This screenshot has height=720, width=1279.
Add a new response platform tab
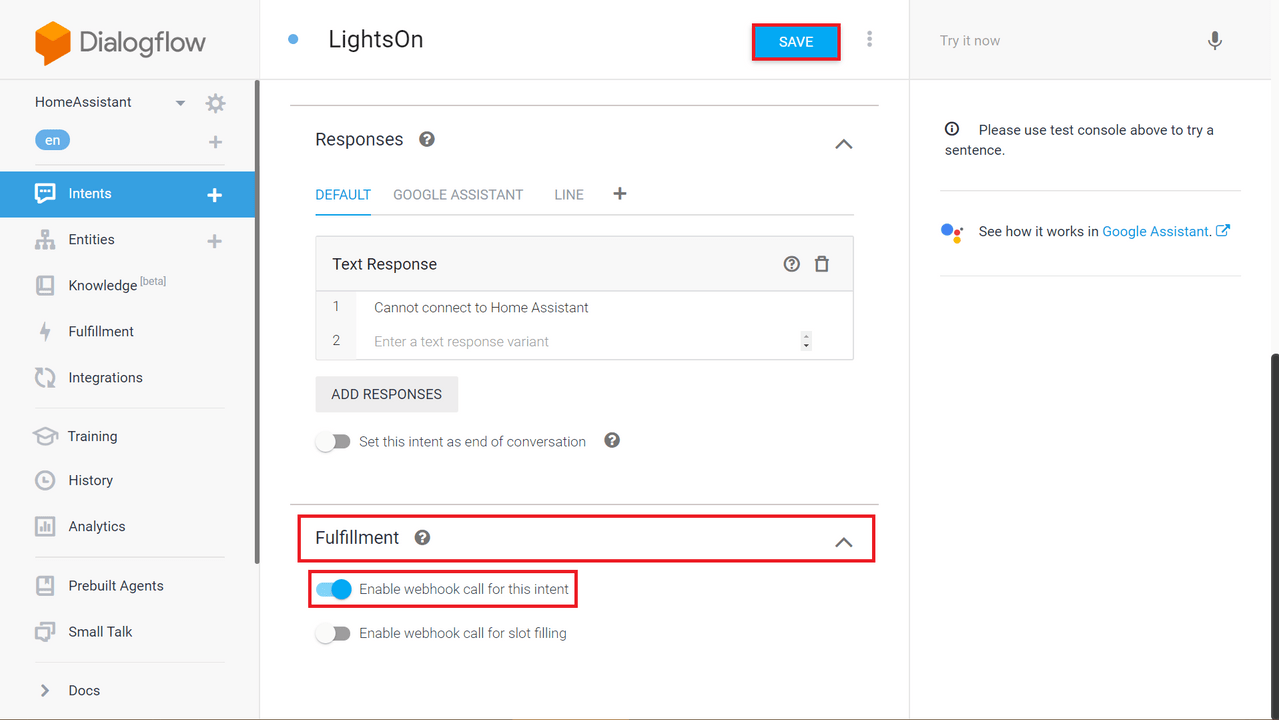point(620,194)
